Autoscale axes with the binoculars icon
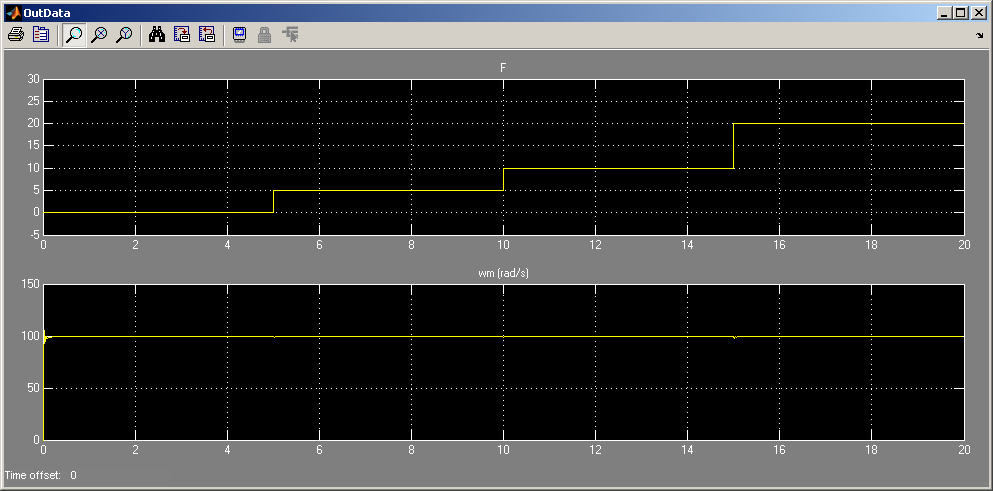The width and height of the screenshot is (993, 491). (x=156, y=35)
